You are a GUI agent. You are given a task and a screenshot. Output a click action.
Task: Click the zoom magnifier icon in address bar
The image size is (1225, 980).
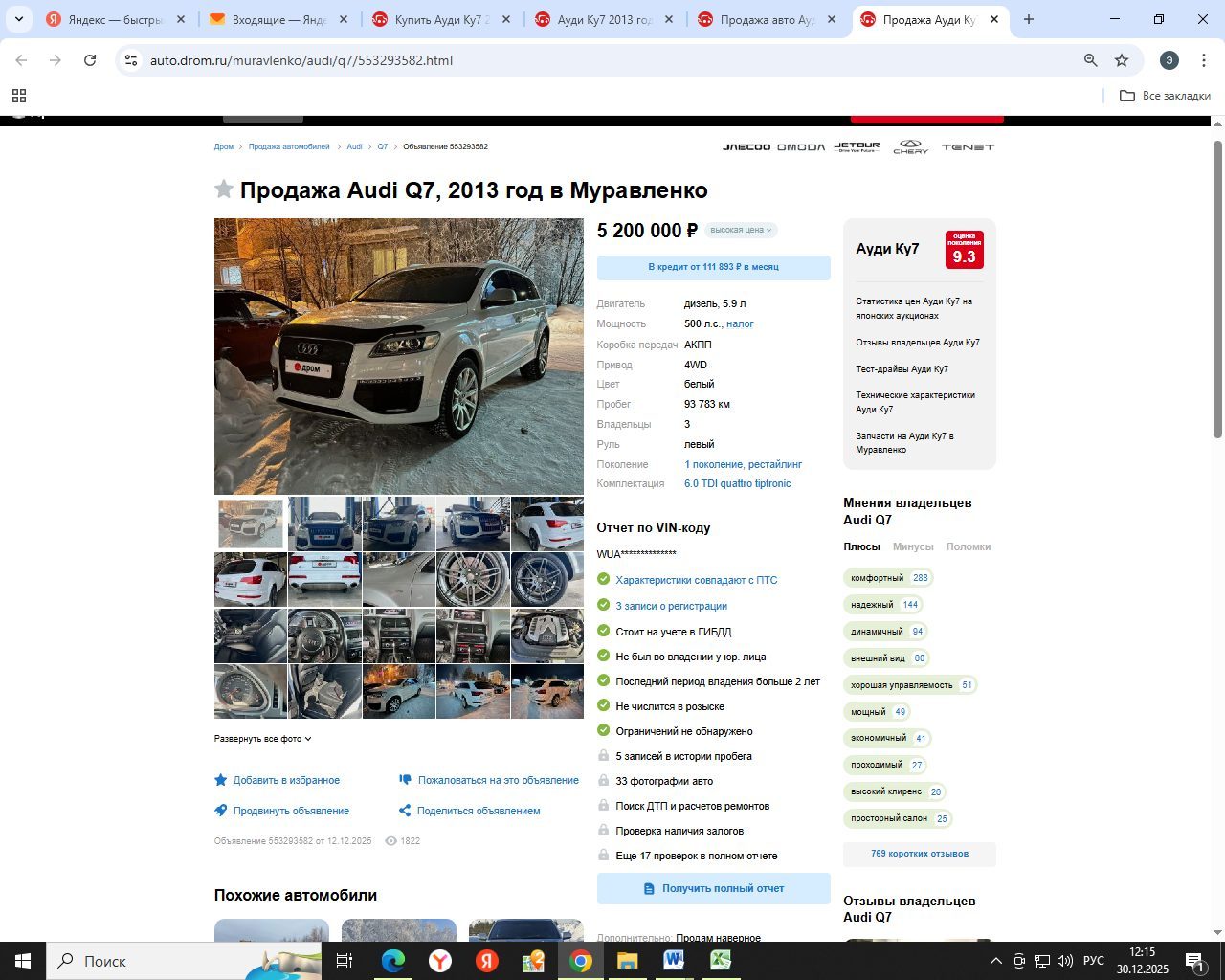1090,60
